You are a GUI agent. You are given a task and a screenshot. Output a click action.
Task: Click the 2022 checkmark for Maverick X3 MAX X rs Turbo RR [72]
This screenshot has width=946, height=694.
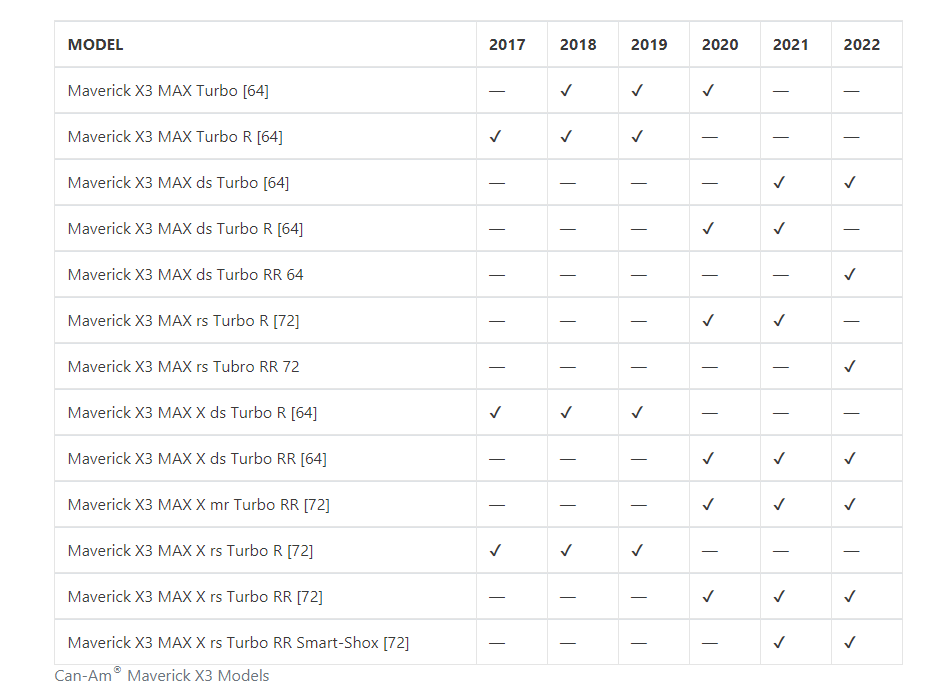(x=850, y=596)
